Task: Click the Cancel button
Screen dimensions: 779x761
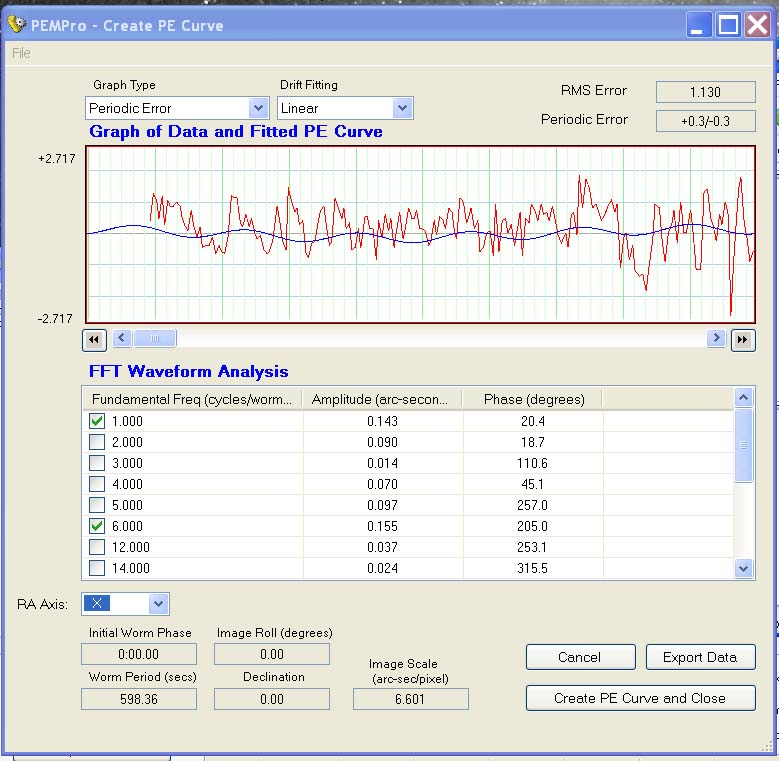Action: point(581,657)
